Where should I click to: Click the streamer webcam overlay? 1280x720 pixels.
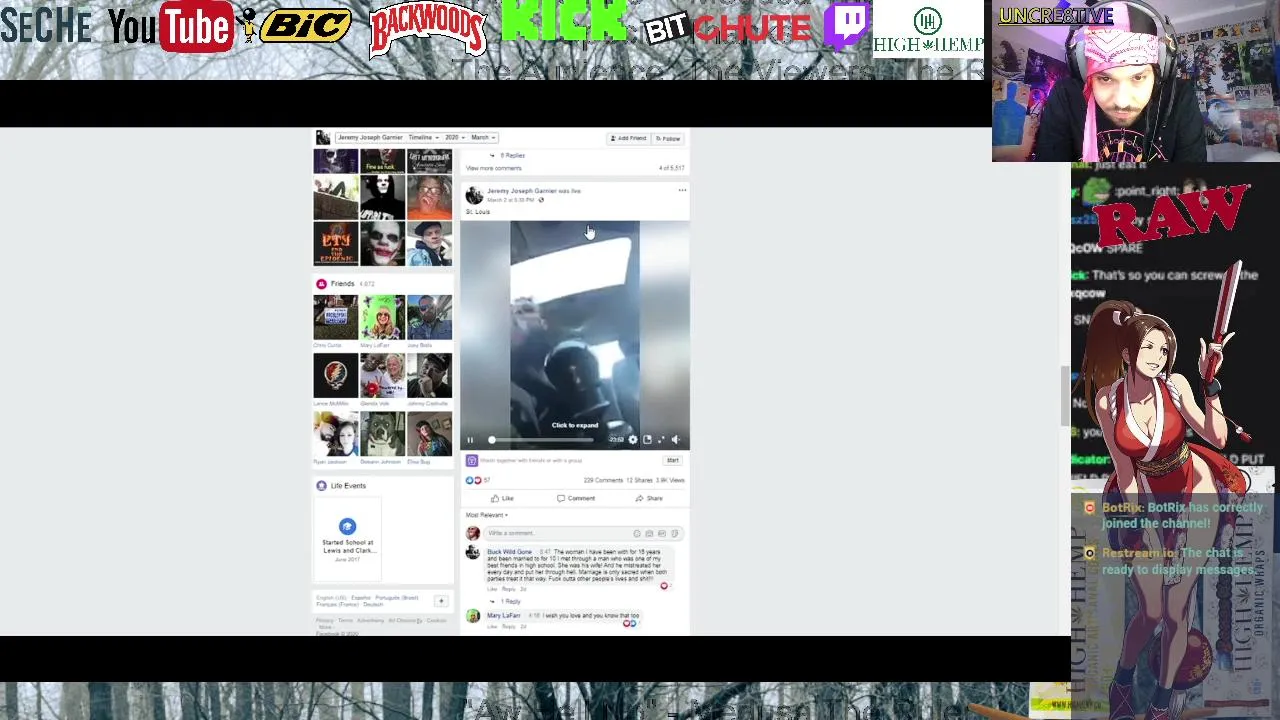[x=1135, y=81]
